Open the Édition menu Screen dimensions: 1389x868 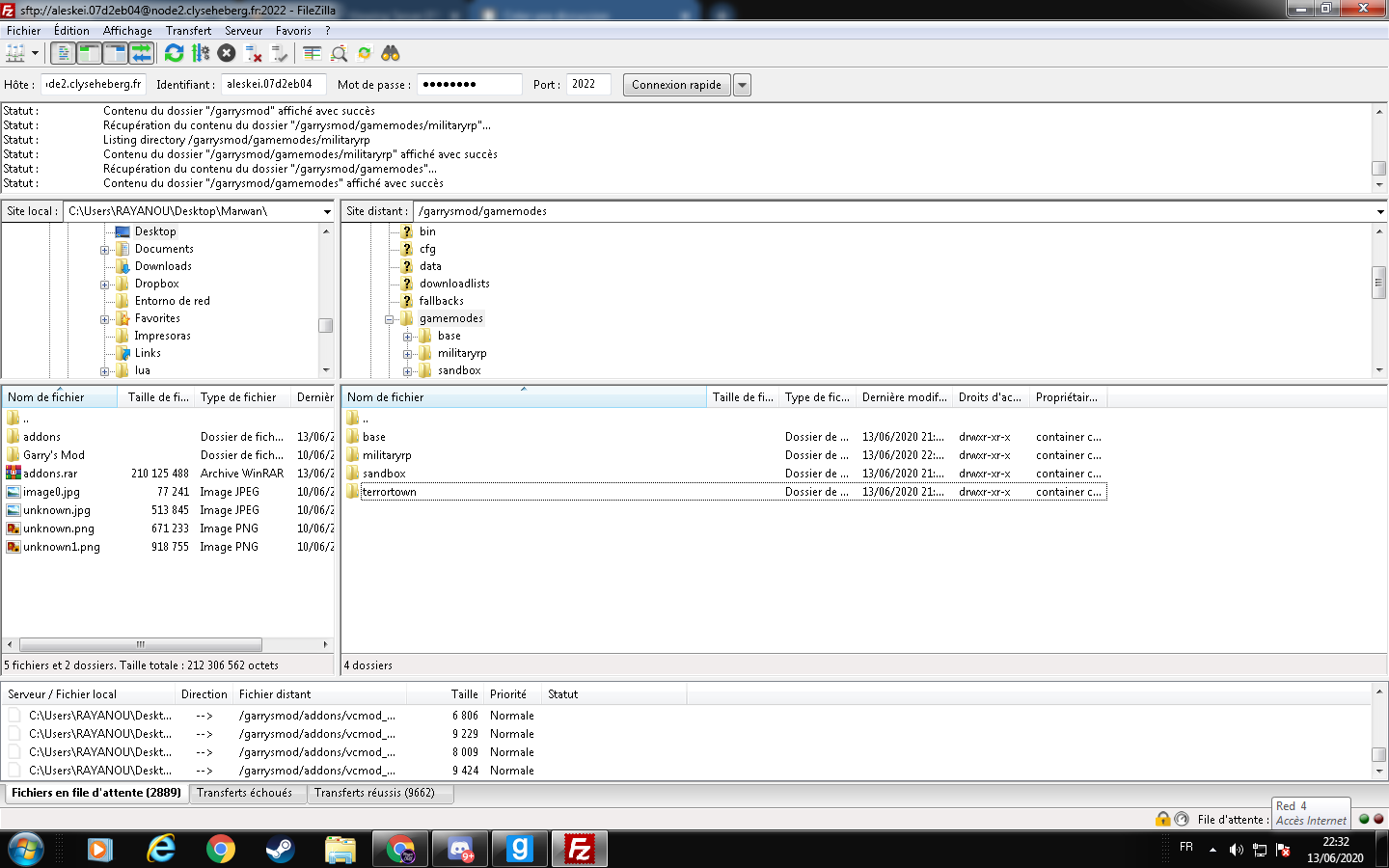click(x=71, y=31)
